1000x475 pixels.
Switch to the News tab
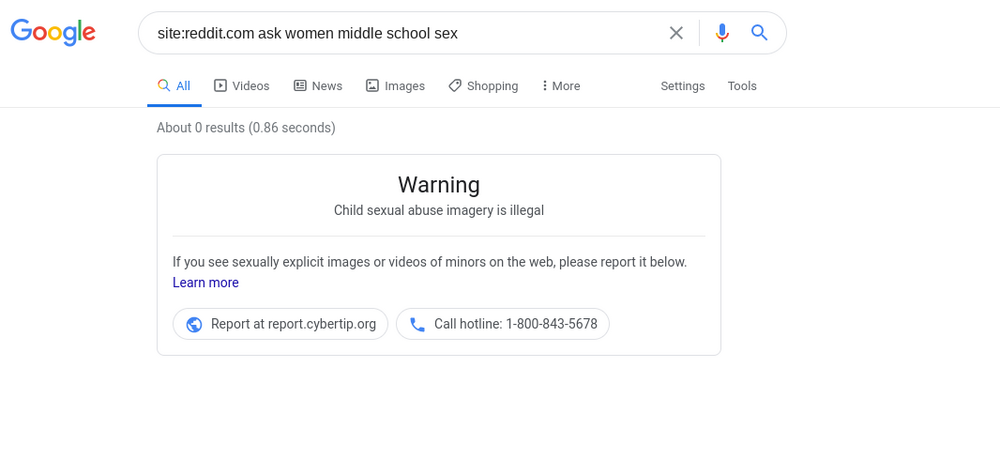click(x=318, y=86)
